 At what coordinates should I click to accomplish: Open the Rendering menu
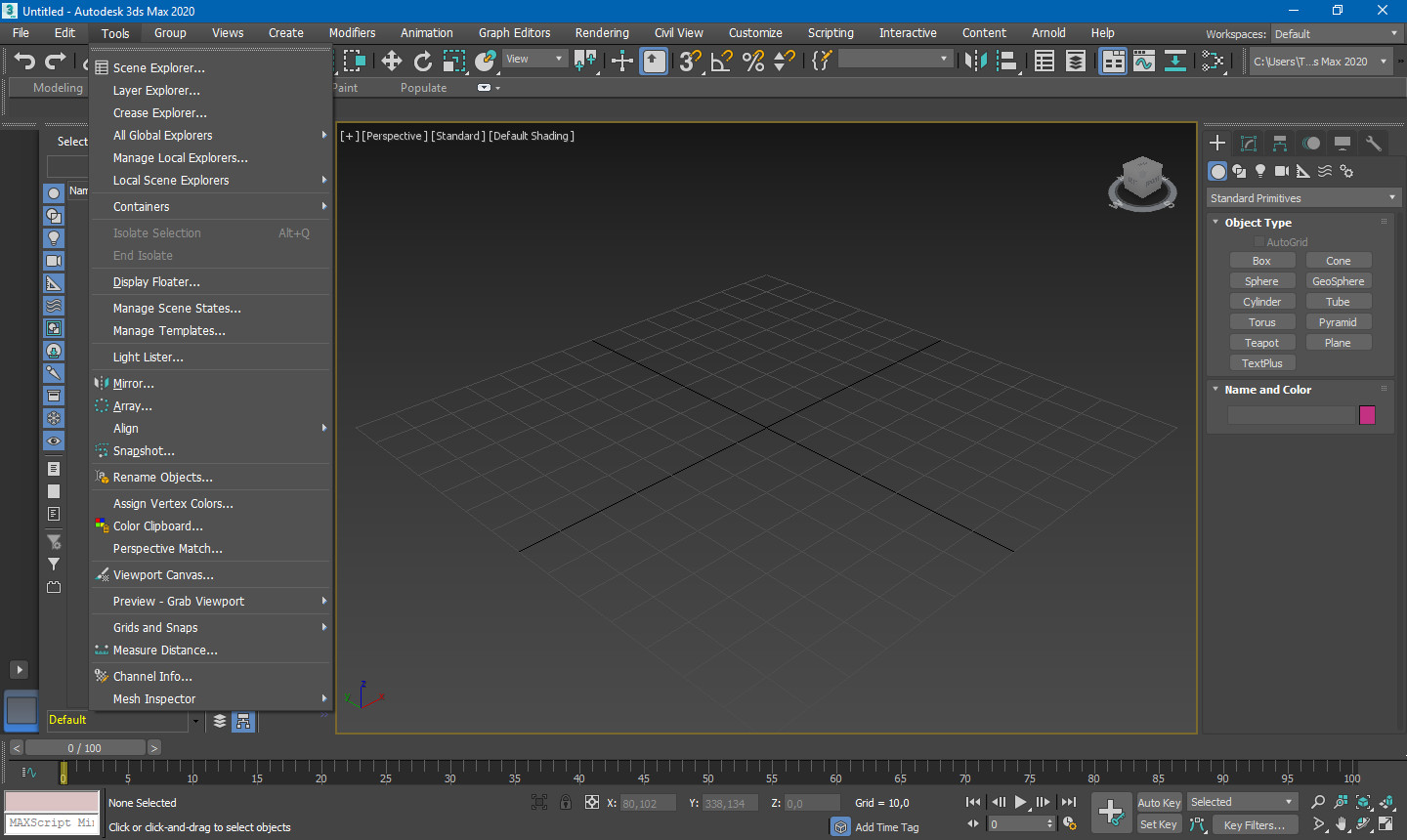point(602,33)
